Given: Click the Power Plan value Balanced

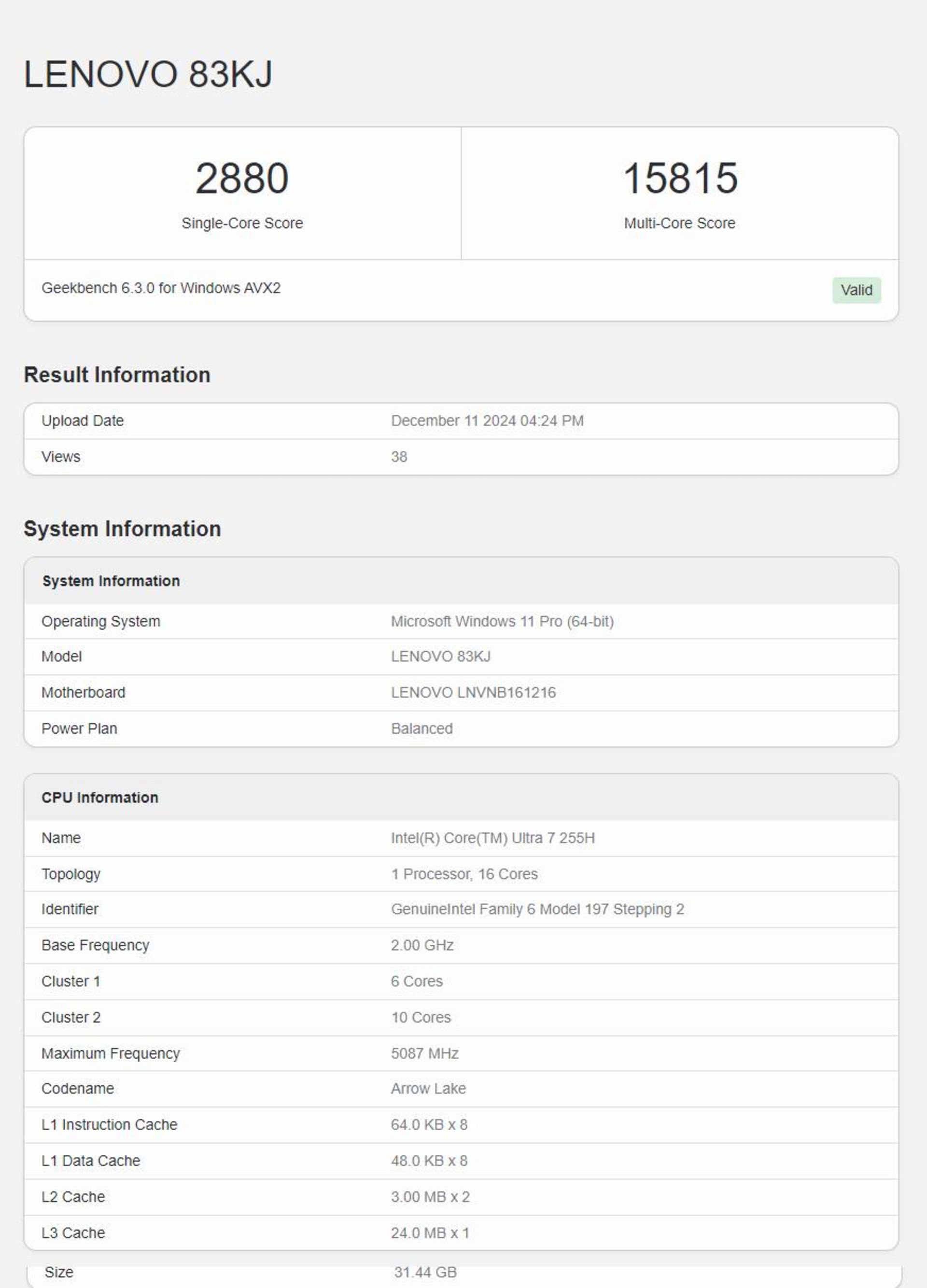Looking at the screenshot, I should click(x=421, y=728).
